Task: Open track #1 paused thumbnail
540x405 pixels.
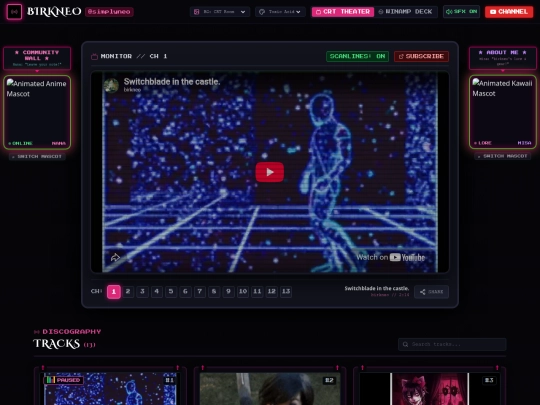Action: (x=110, y=389)
